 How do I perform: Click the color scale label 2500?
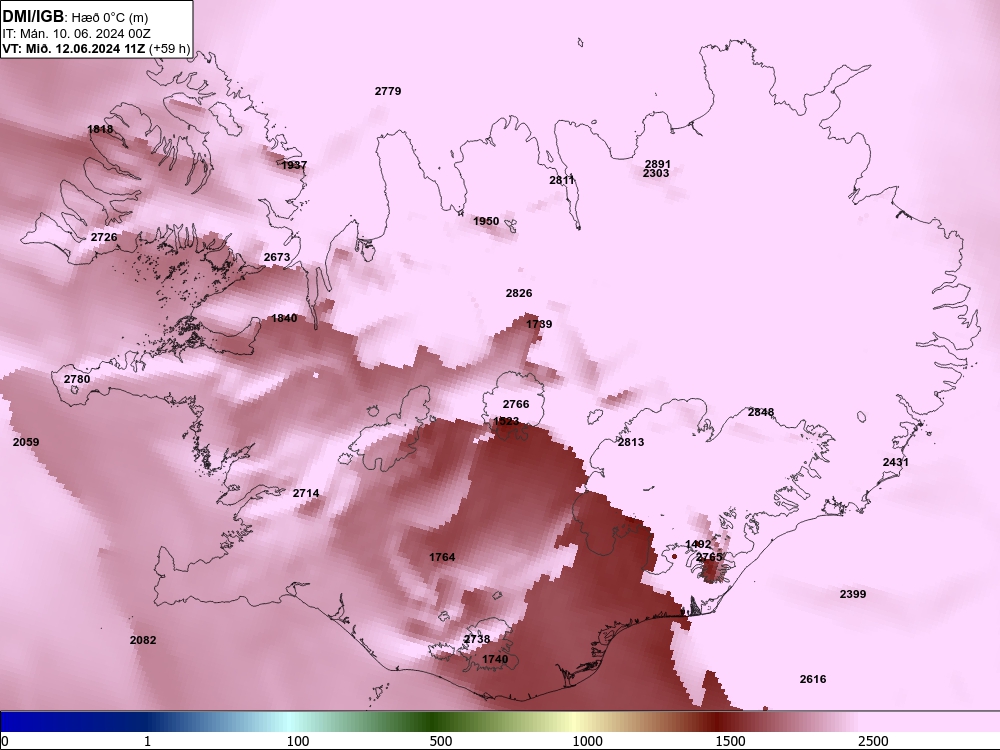(x=873, y=741)
